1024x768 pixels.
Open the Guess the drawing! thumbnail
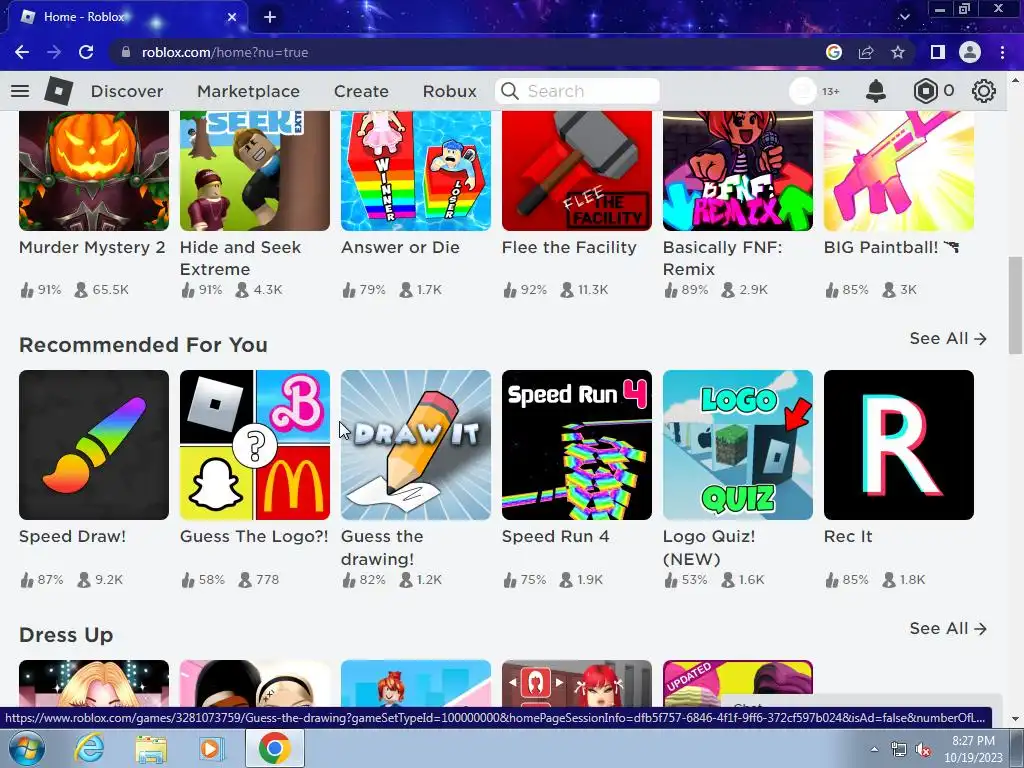coord(416,445)
